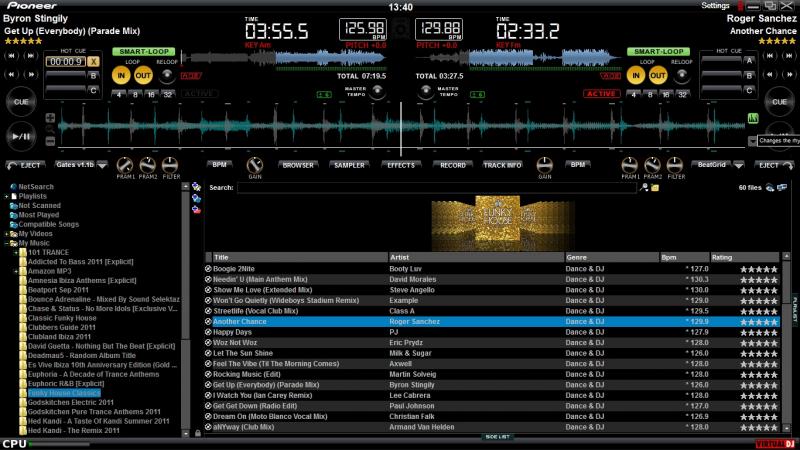800x450 pixels.
Task: Expand the Playlists tree node
Action: point(6,196)
